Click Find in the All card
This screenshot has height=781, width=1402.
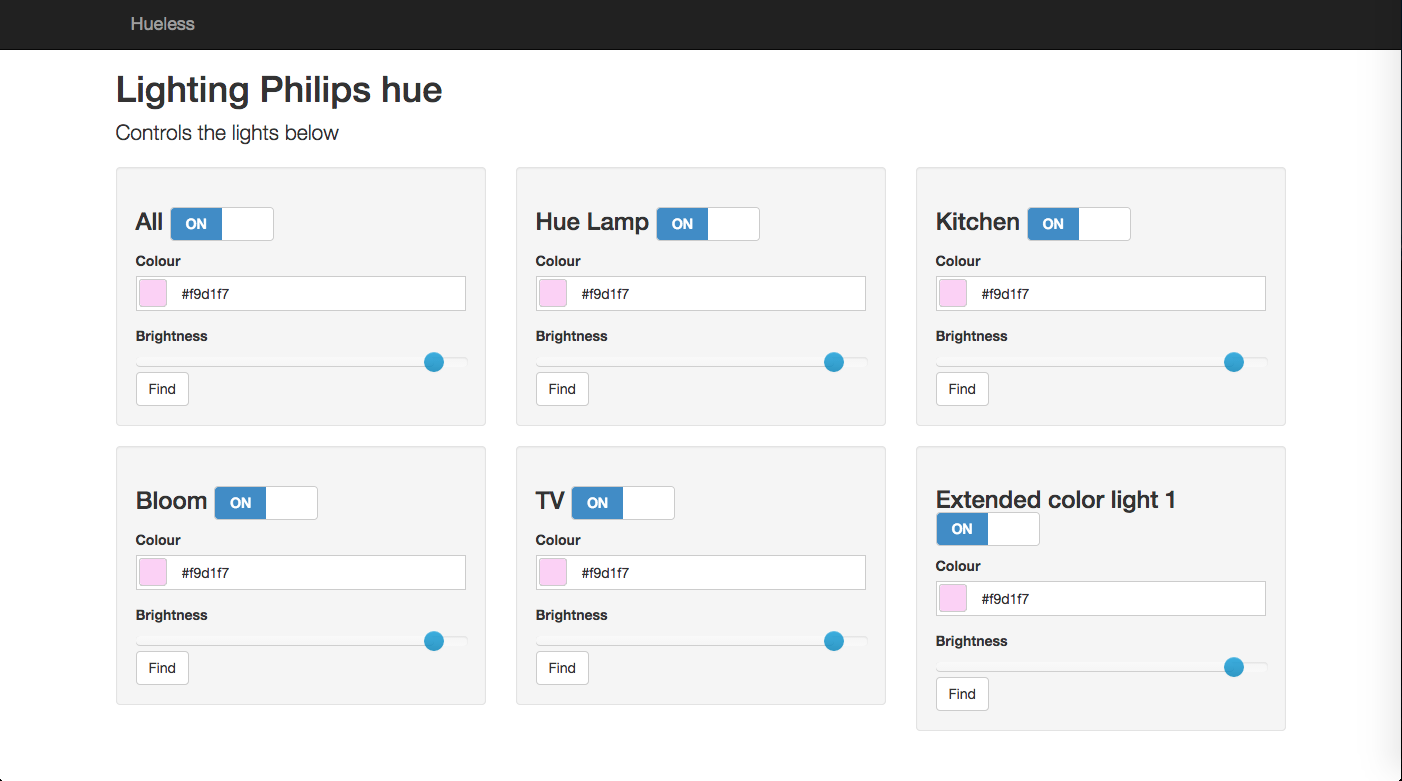(162, 389)
